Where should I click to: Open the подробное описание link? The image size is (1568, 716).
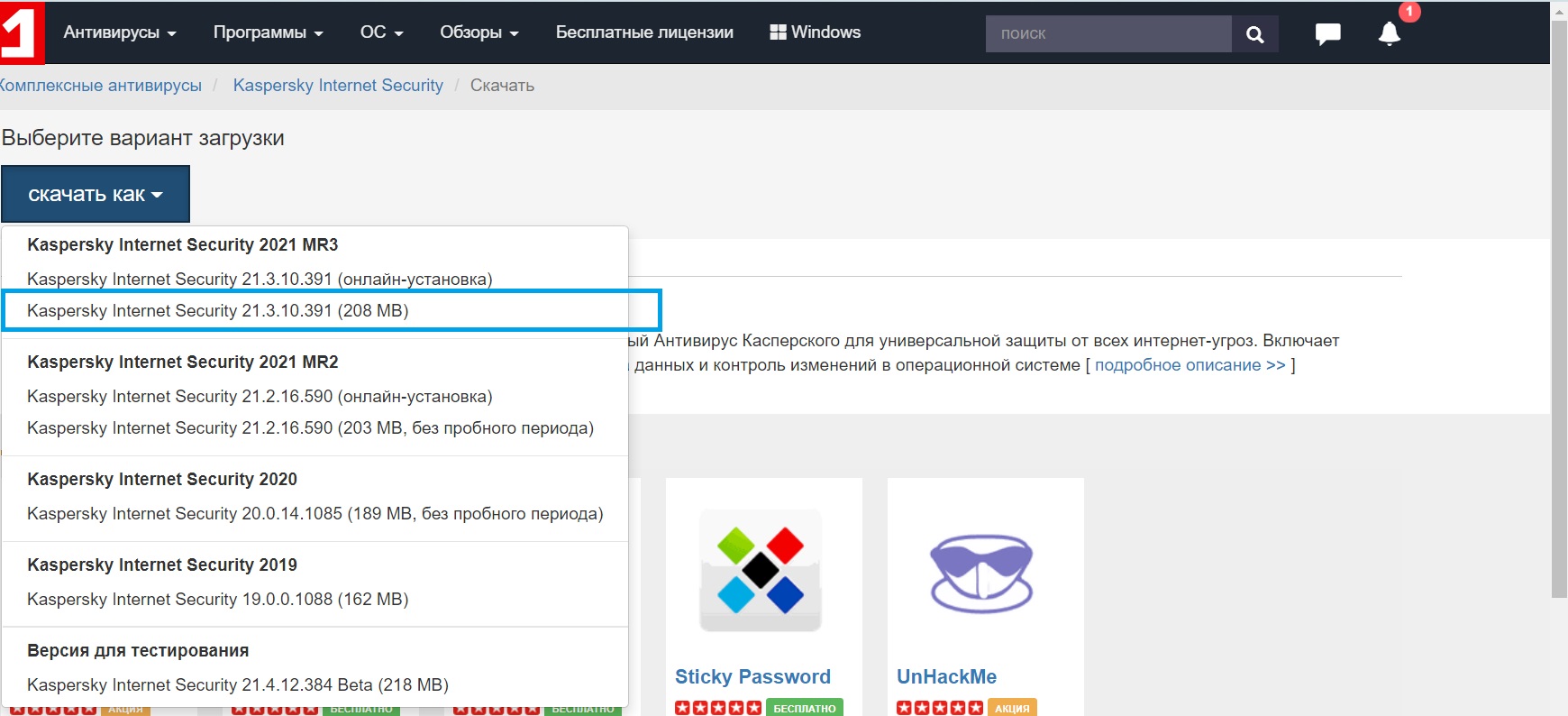1190,365
